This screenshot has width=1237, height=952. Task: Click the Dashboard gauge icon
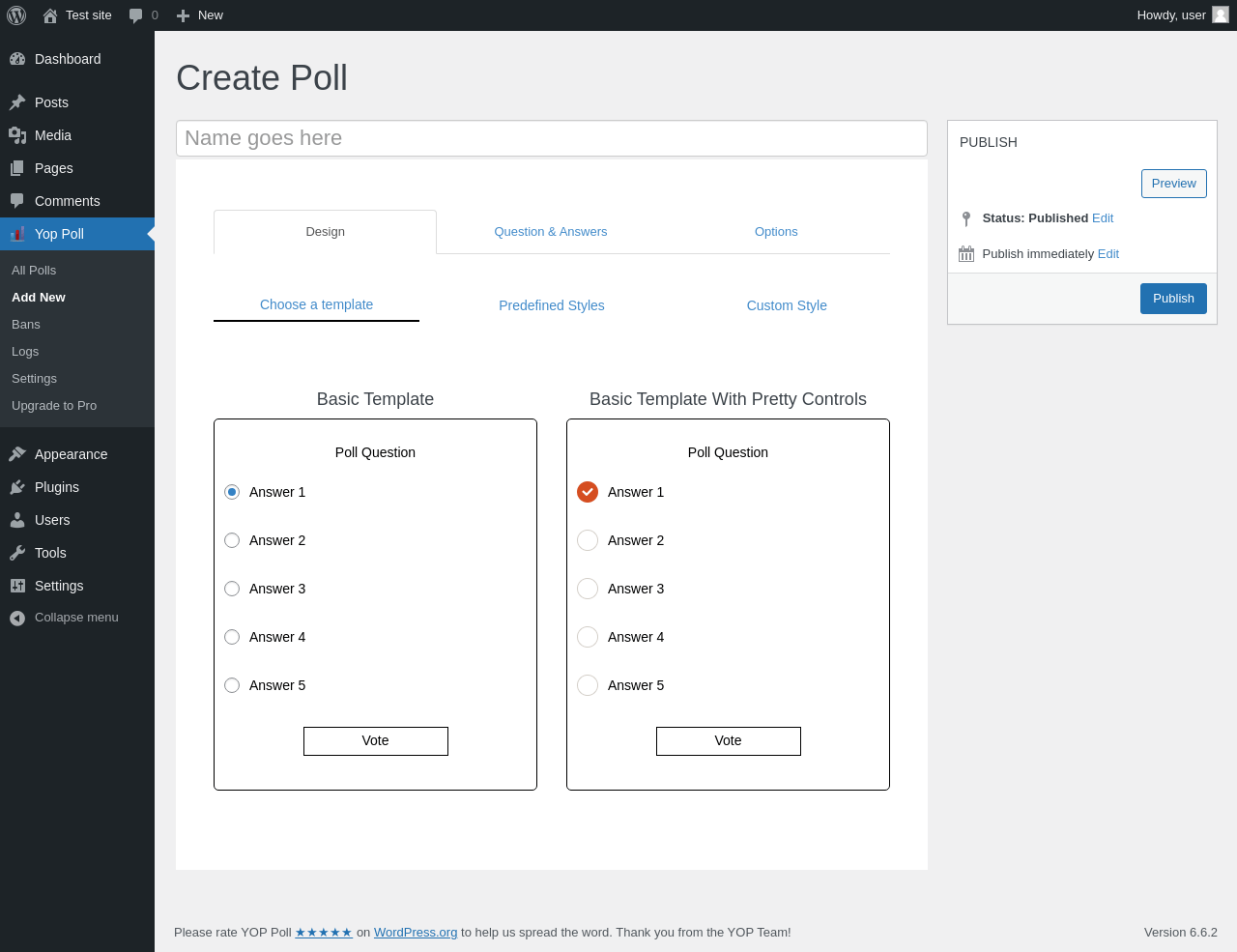[x=17, y=59]
